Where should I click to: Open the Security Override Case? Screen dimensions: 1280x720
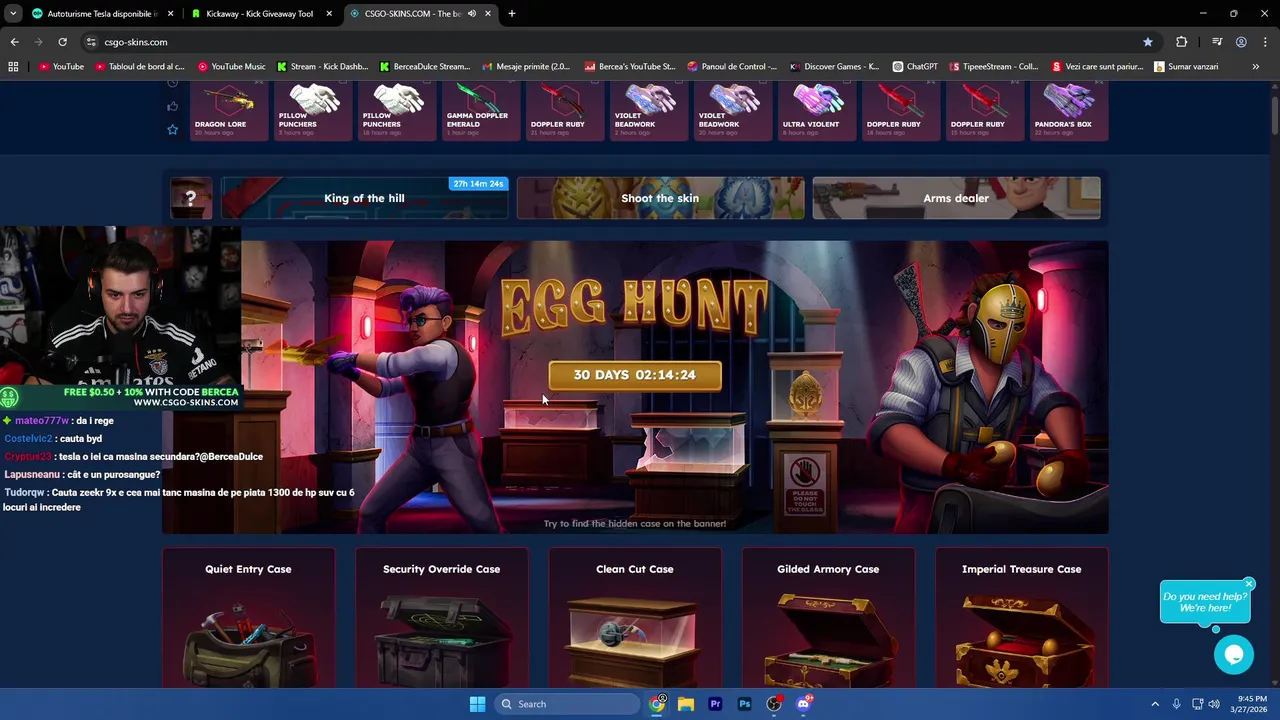[x=441, y=618]
